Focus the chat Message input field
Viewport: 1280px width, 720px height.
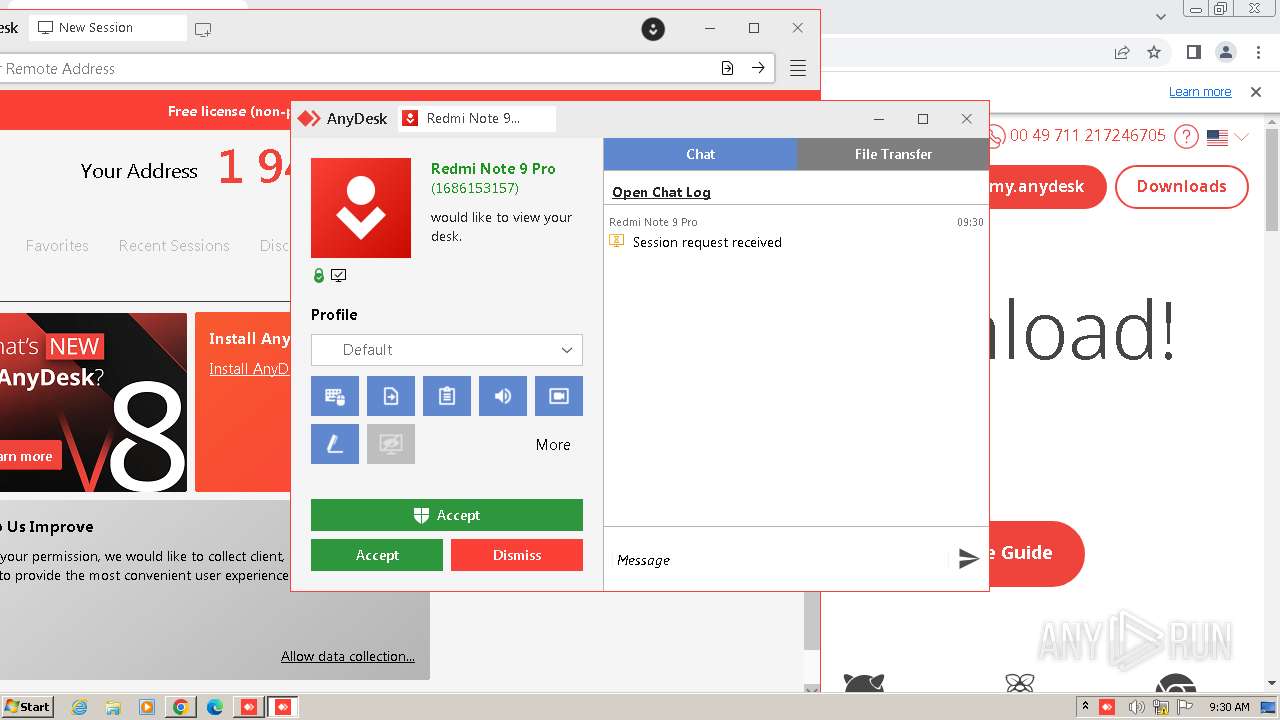(778, 560)
